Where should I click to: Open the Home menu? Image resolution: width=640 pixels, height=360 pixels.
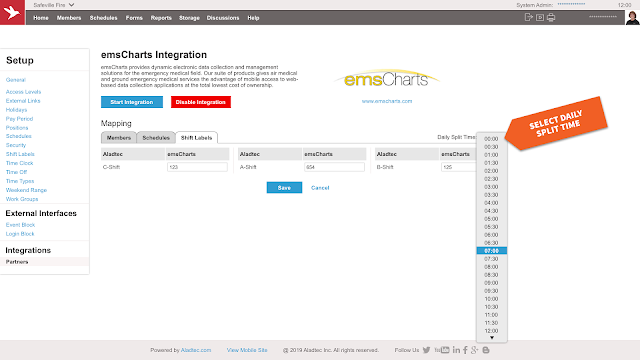41,18
